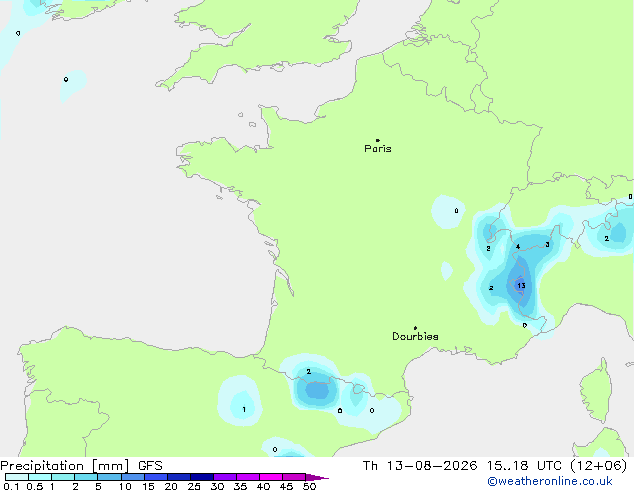Pick the dark blue legend swatch between 25 and 30
Viewport: 634px width, 490px height.
point(202,477)
